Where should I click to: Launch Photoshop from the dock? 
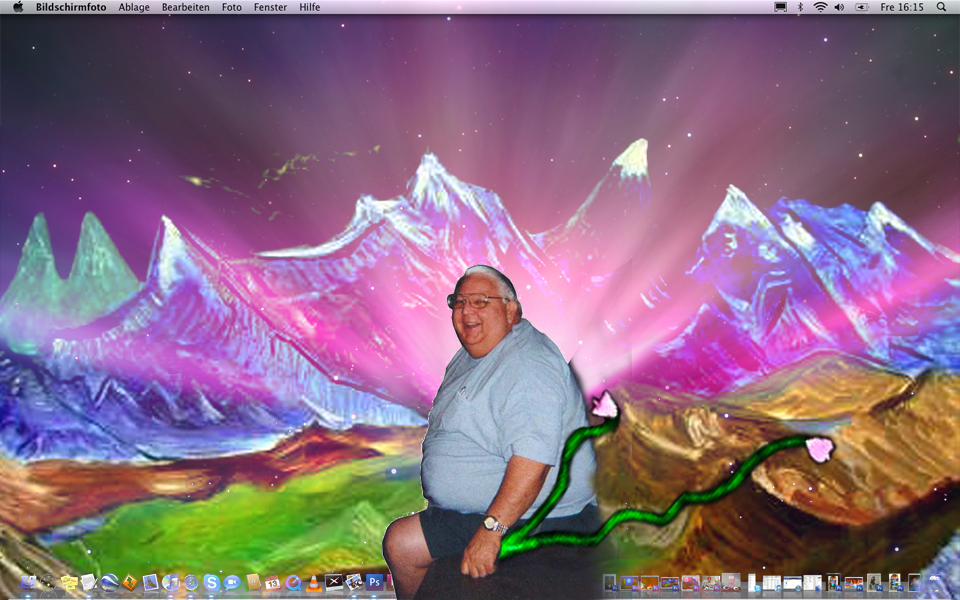[375, 582]
